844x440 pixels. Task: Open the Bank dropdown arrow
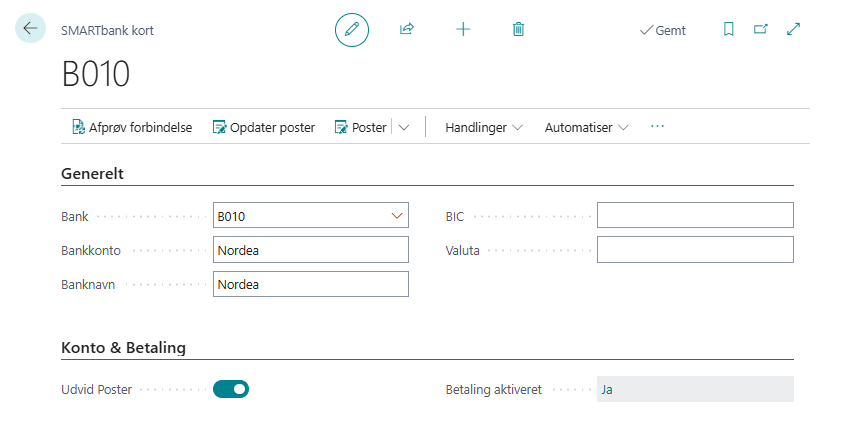click(396, 215)
